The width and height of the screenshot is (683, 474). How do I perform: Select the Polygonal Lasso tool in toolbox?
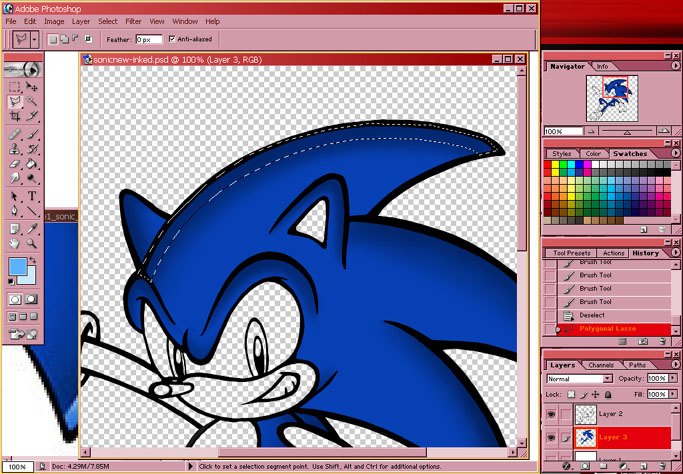tap(15, 102)
